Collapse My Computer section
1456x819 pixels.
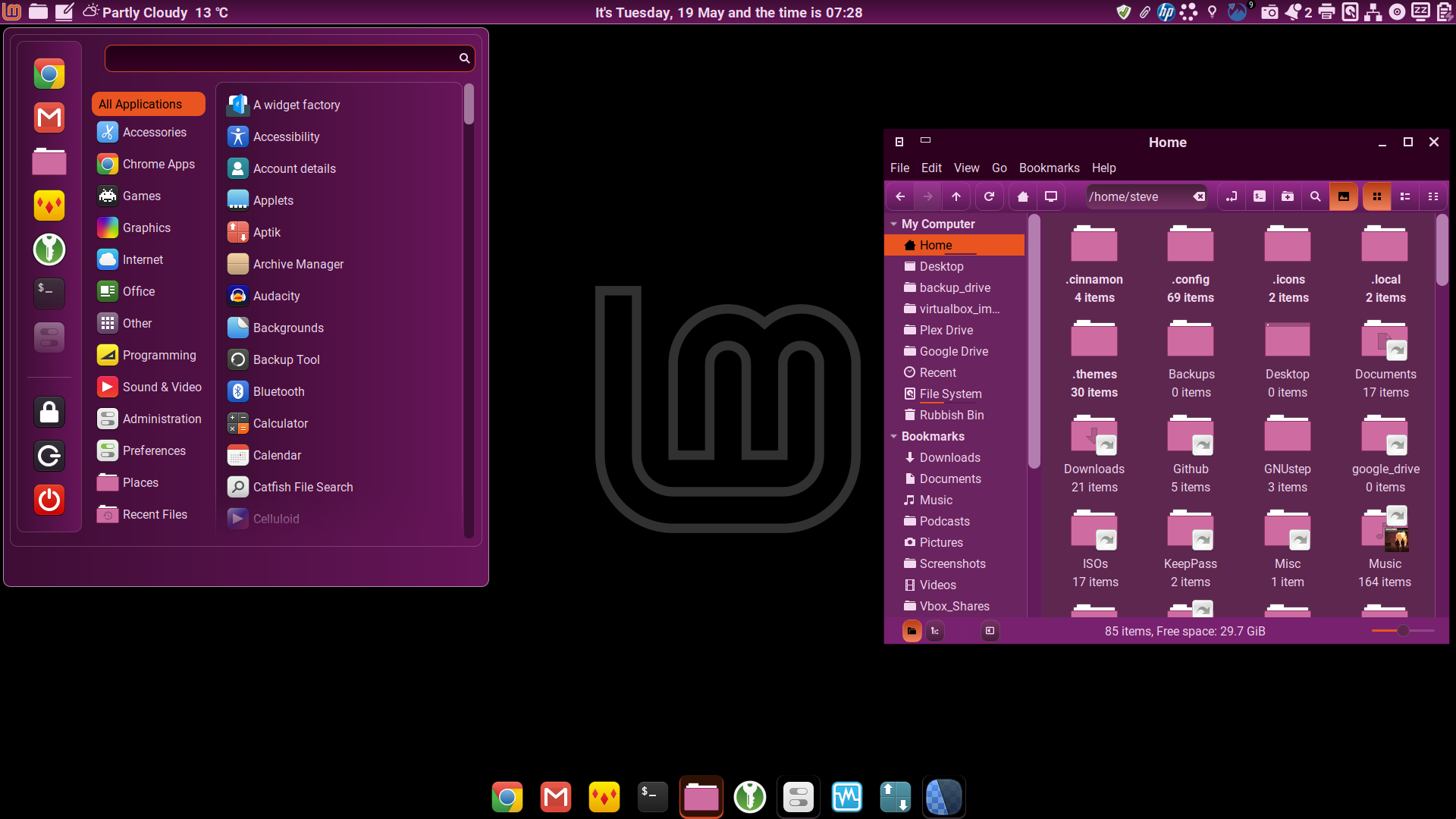(894, 224)
